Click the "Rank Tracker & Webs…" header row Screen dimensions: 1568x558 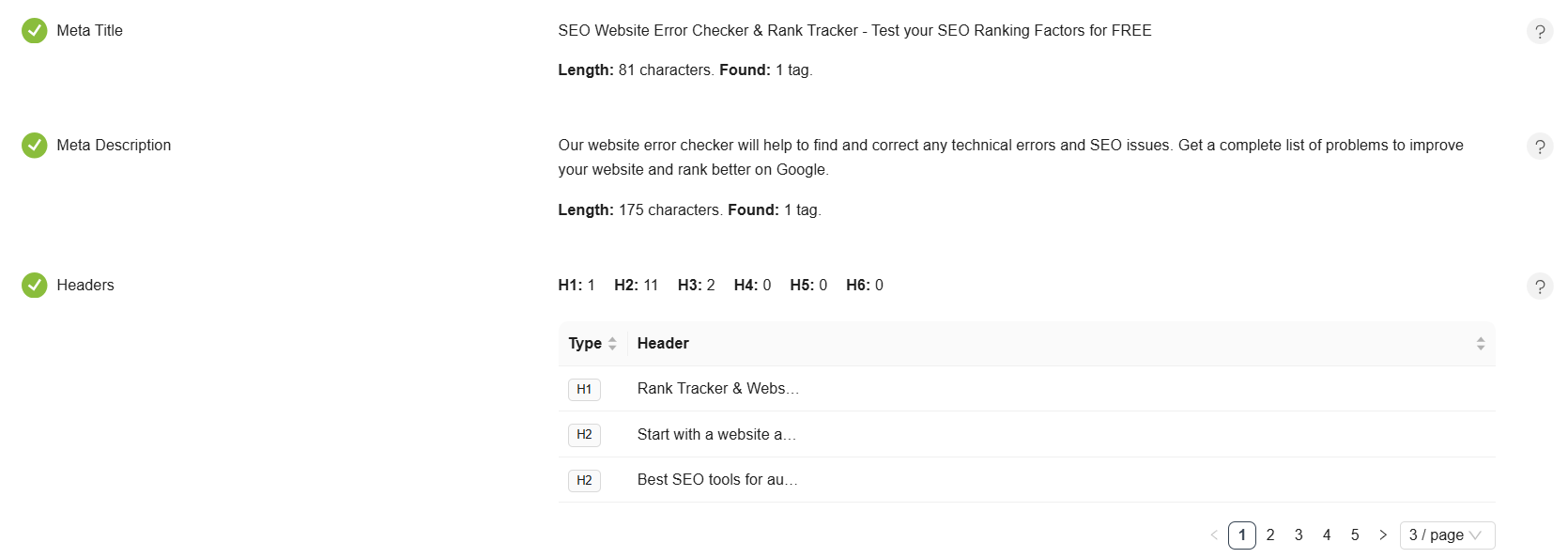pos(718,389)
